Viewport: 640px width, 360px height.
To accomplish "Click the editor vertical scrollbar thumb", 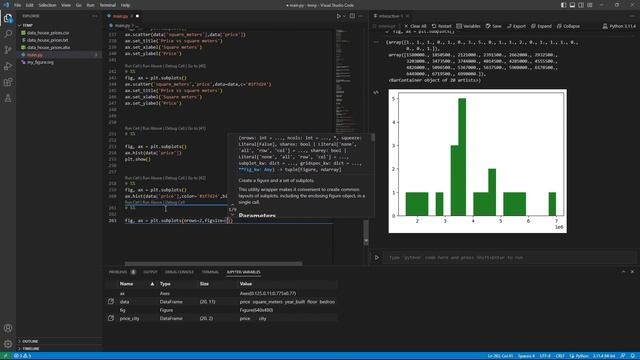I will 366,232.
